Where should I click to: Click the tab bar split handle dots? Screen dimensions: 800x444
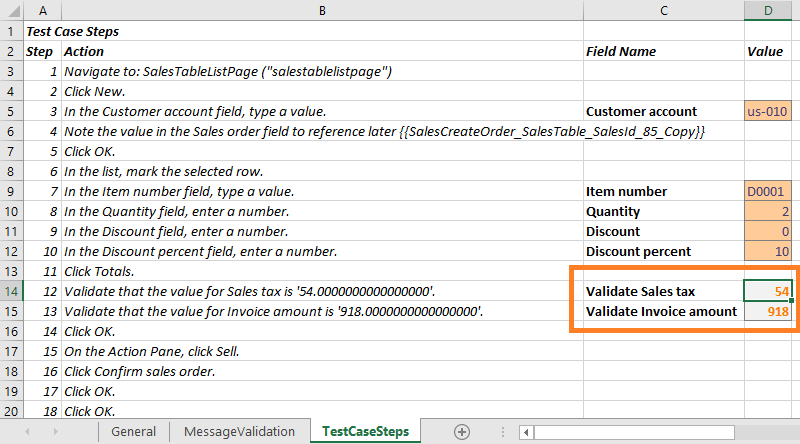point(503,432)
